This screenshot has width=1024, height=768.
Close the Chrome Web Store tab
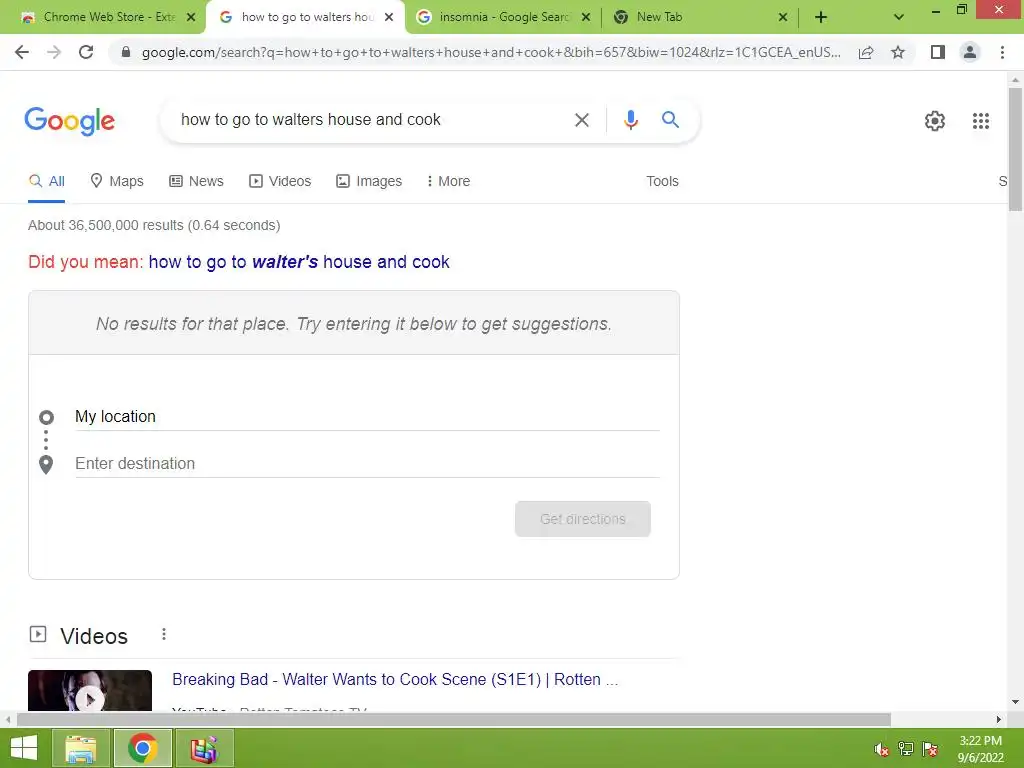pyautogui.click(x=191, y=18)
